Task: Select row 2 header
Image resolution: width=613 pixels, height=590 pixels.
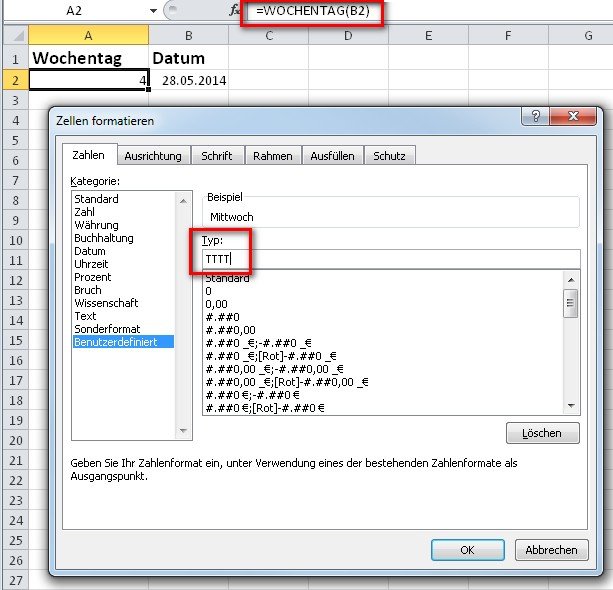Action: tap(16, 80)
